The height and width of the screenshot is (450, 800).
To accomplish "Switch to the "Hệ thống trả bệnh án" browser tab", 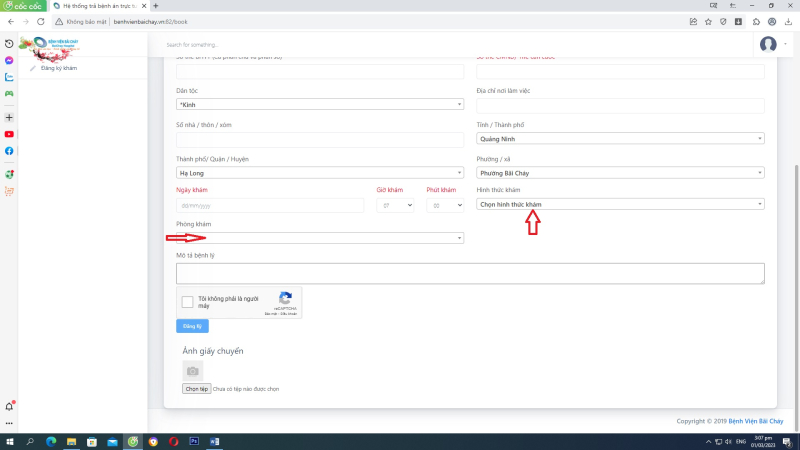I will coord(98,6).
